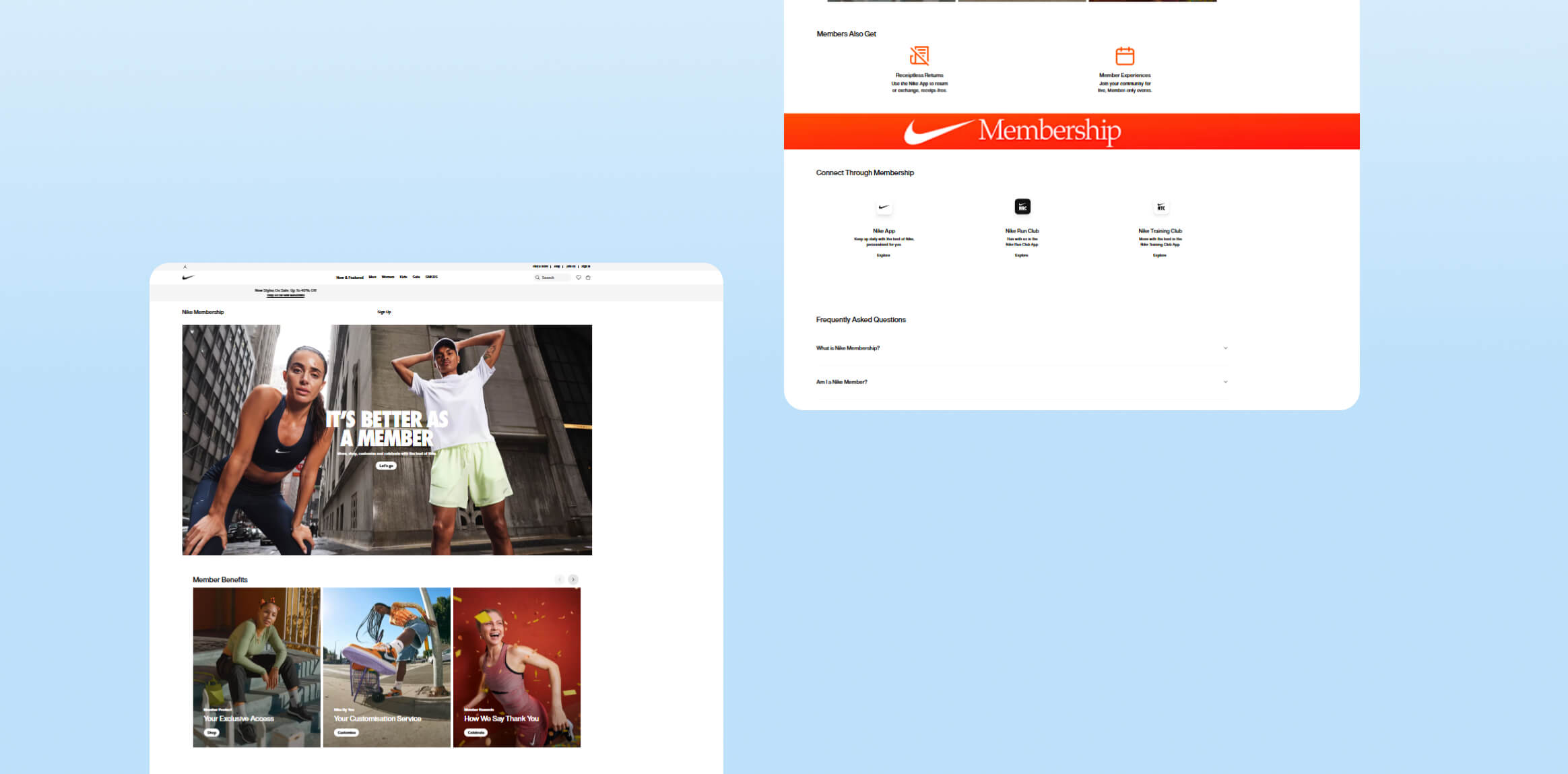The image size is (1568, 774).
Task: Go to previous Member Benefits slide
Action: click(560, 579)
